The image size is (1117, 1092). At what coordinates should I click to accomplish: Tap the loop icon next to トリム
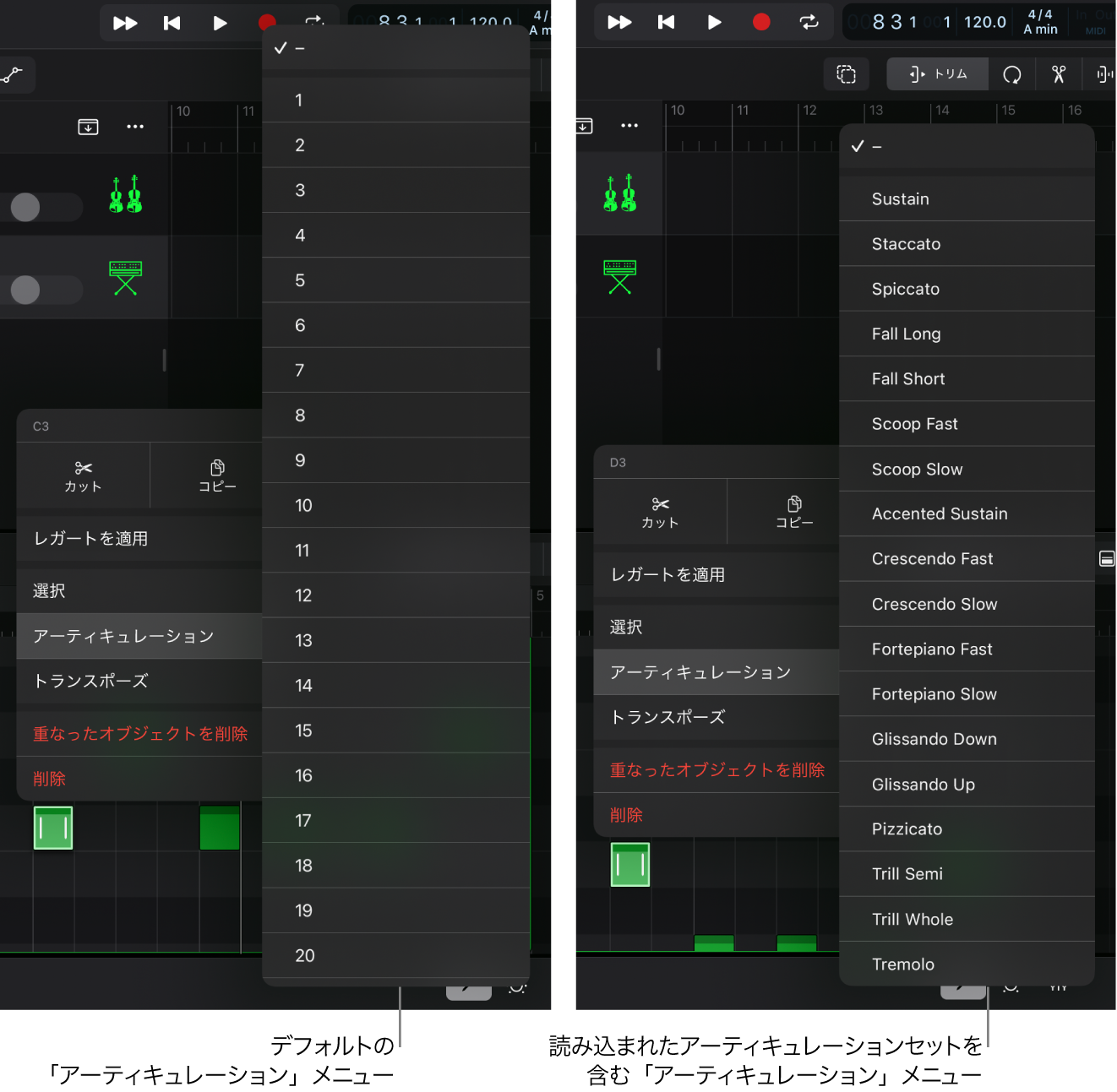tap(1013, 74)
